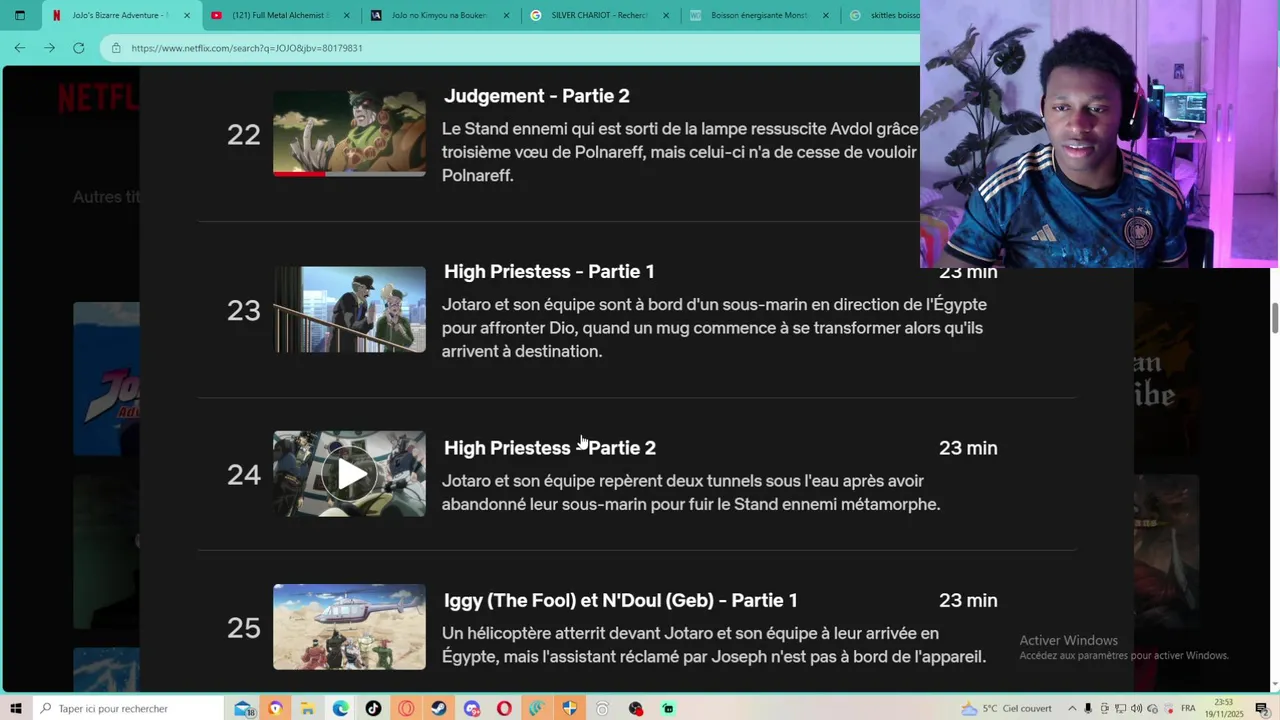Open Opera GX taskbar icon

pyautogui.click(x=406, y=708)
